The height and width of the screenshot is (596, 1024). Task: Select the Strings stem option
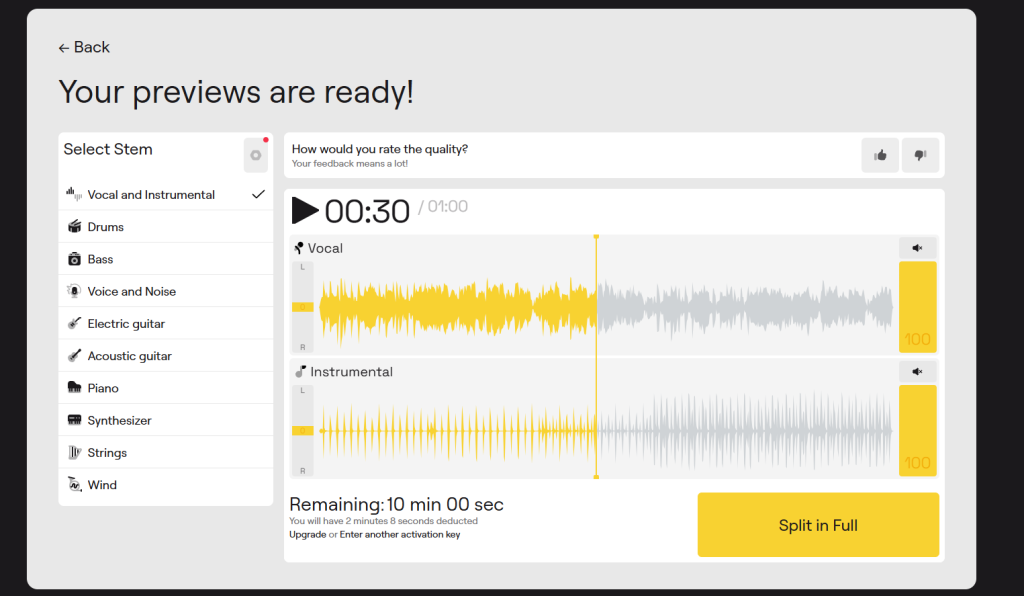pyautogui.click(x=107, y=453)
